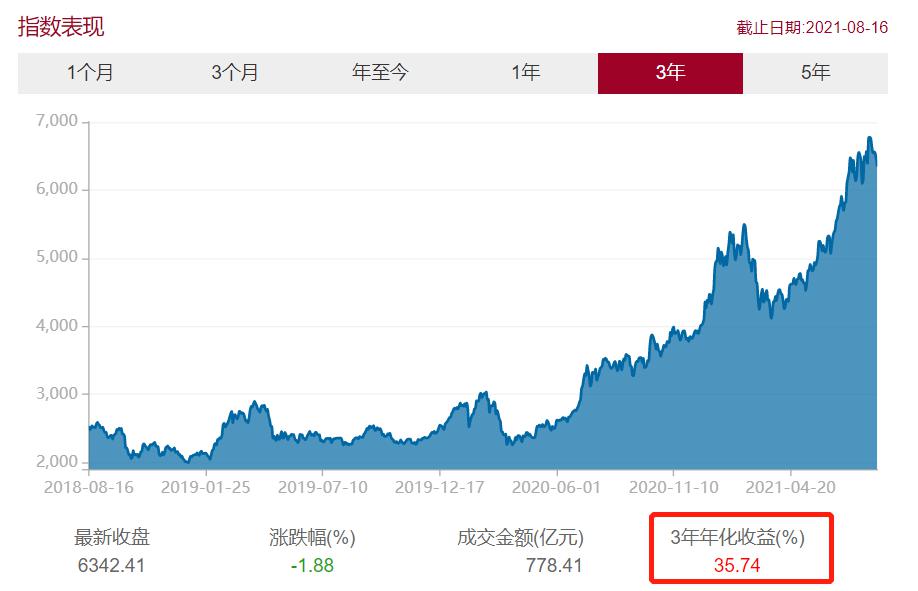Select the 3个月 time range tab
918x591 pixels.
click(x=235, y=73)
